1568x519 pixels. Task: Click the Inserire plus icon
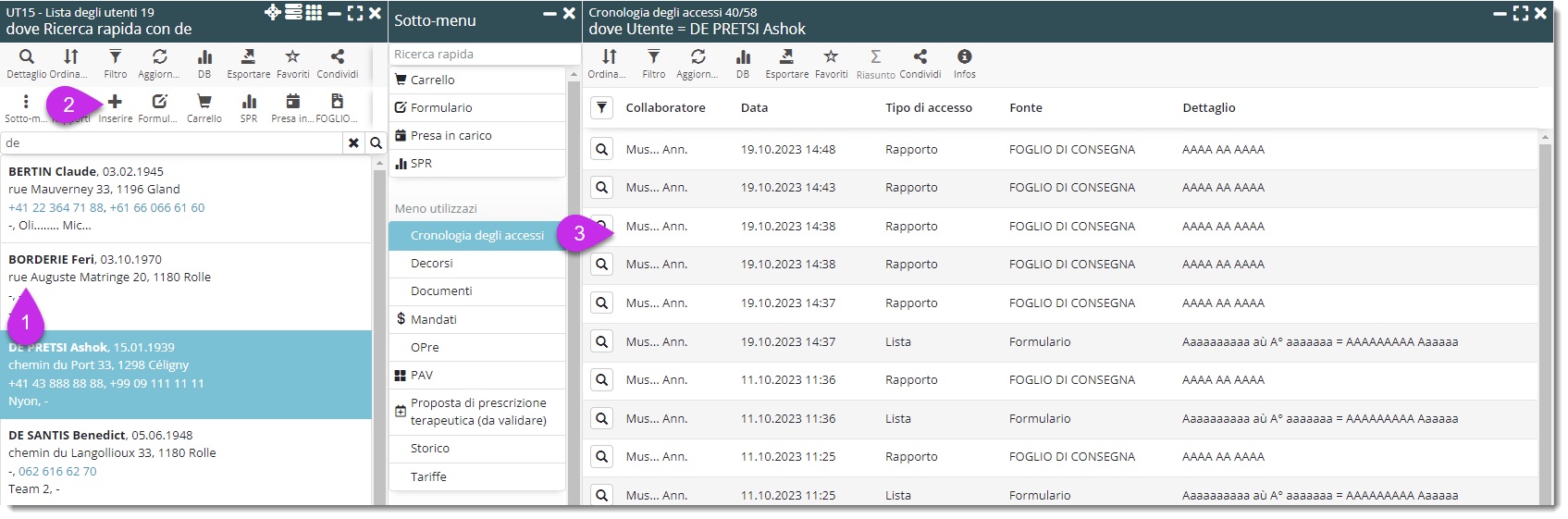point(116,103)
